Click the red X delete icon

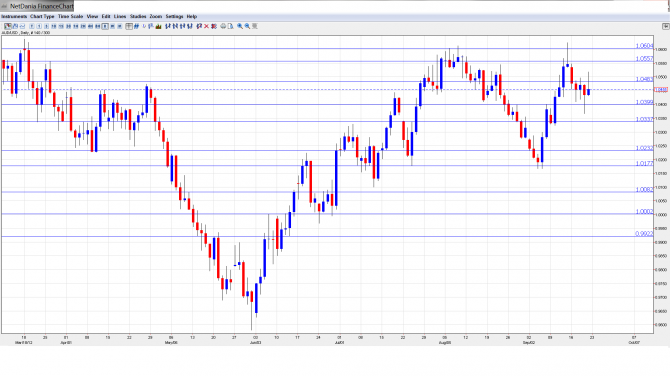tap(206, 26)
